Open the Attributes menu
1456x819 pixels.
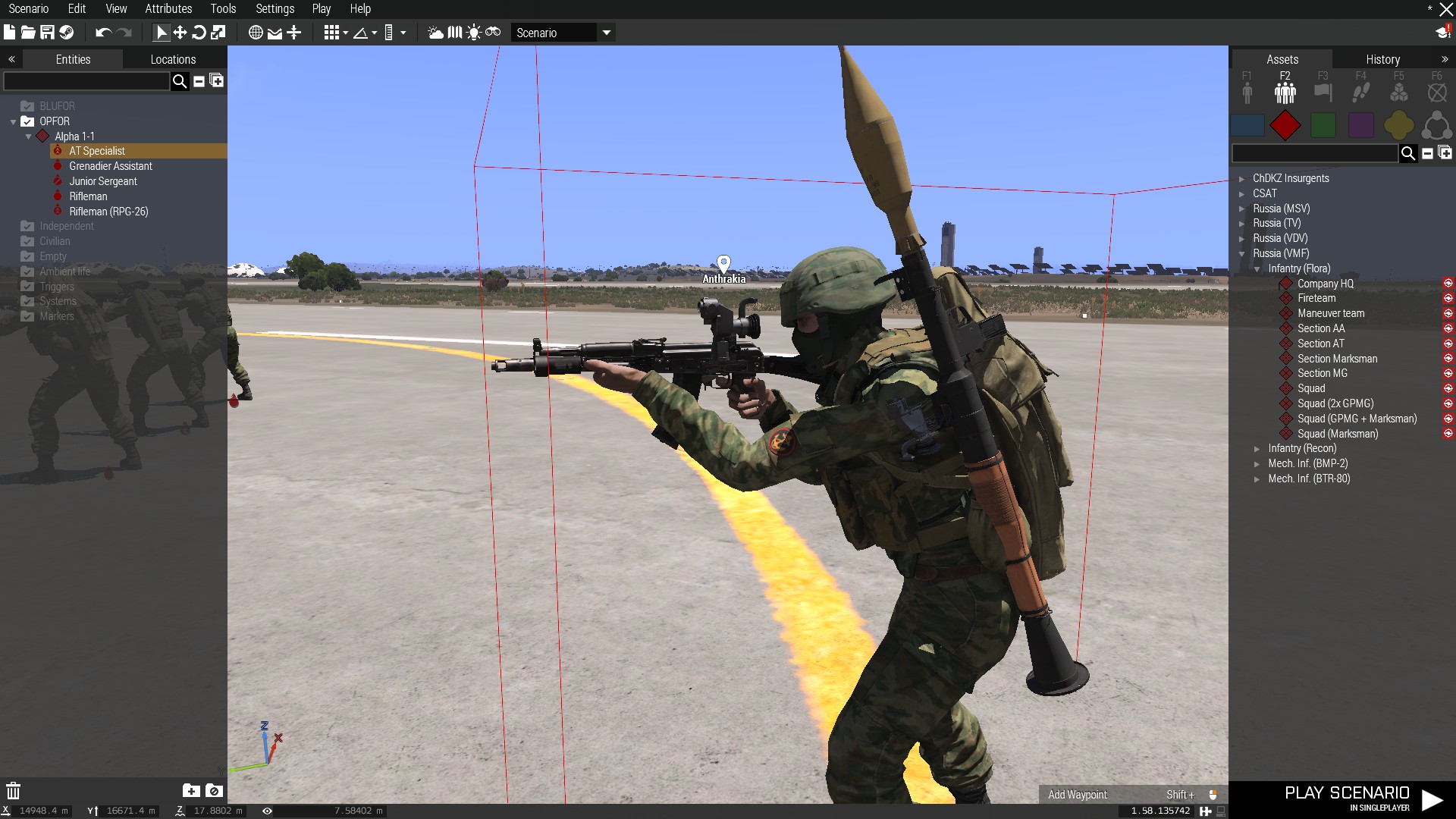click(168, 8)
